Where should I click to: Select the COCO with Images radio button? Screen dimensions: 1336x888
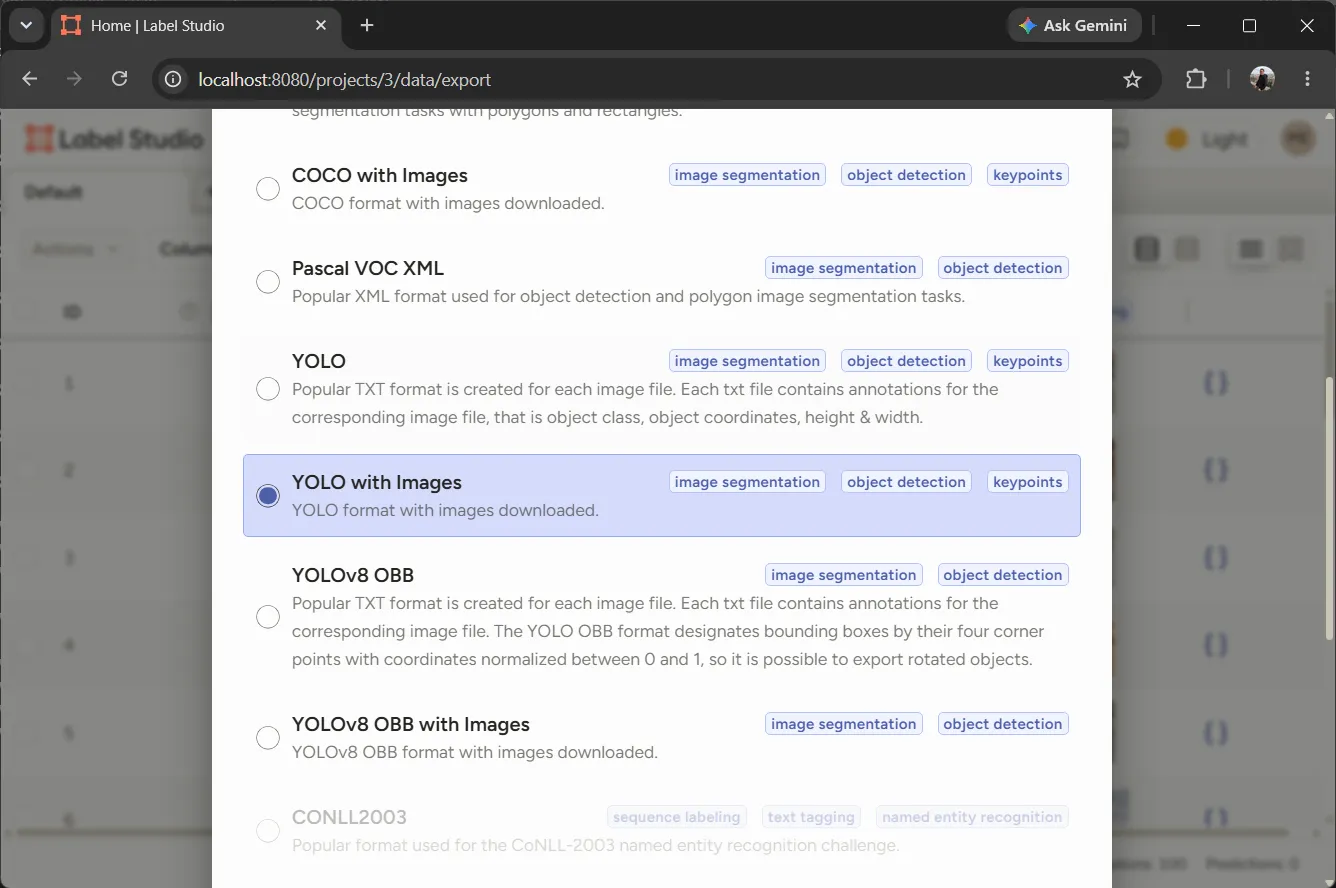tap(268, 188)
